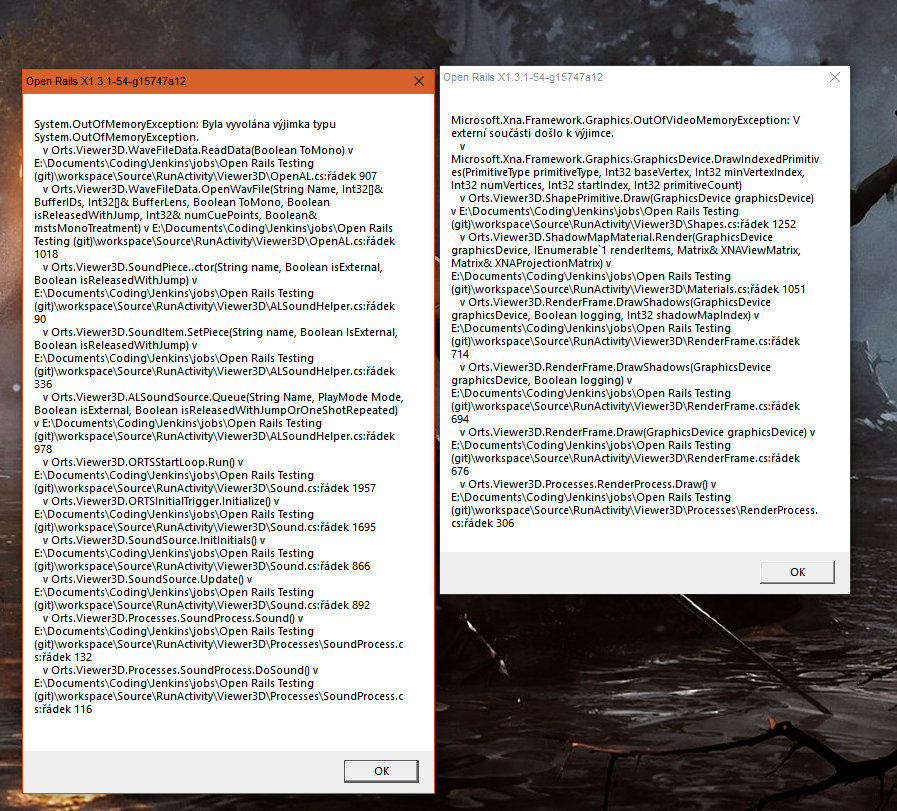Viewport: 897px width, 811px height.
Task: Click the text 'Microsoft.Xna.Framework.Graphics.OutOfVideoMemoryException: V'
Action: (x=625, y=120)
